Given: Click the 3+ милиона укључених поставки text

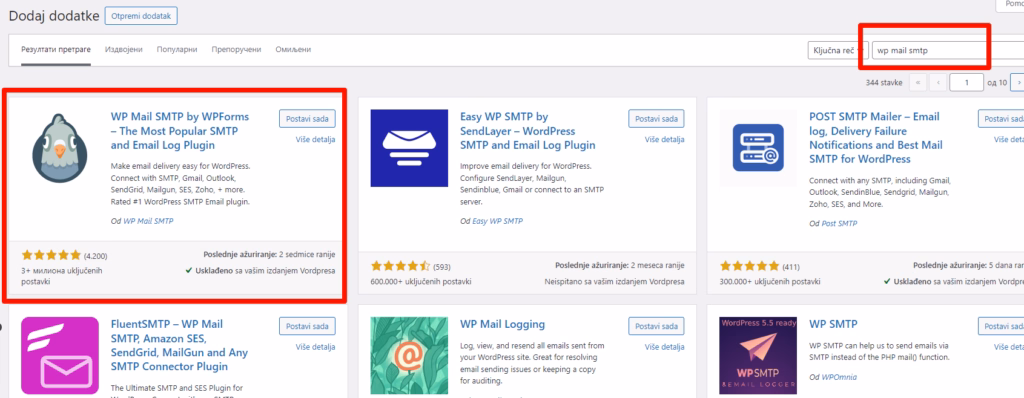Looking at the screenshot, I should click(62, 276).
